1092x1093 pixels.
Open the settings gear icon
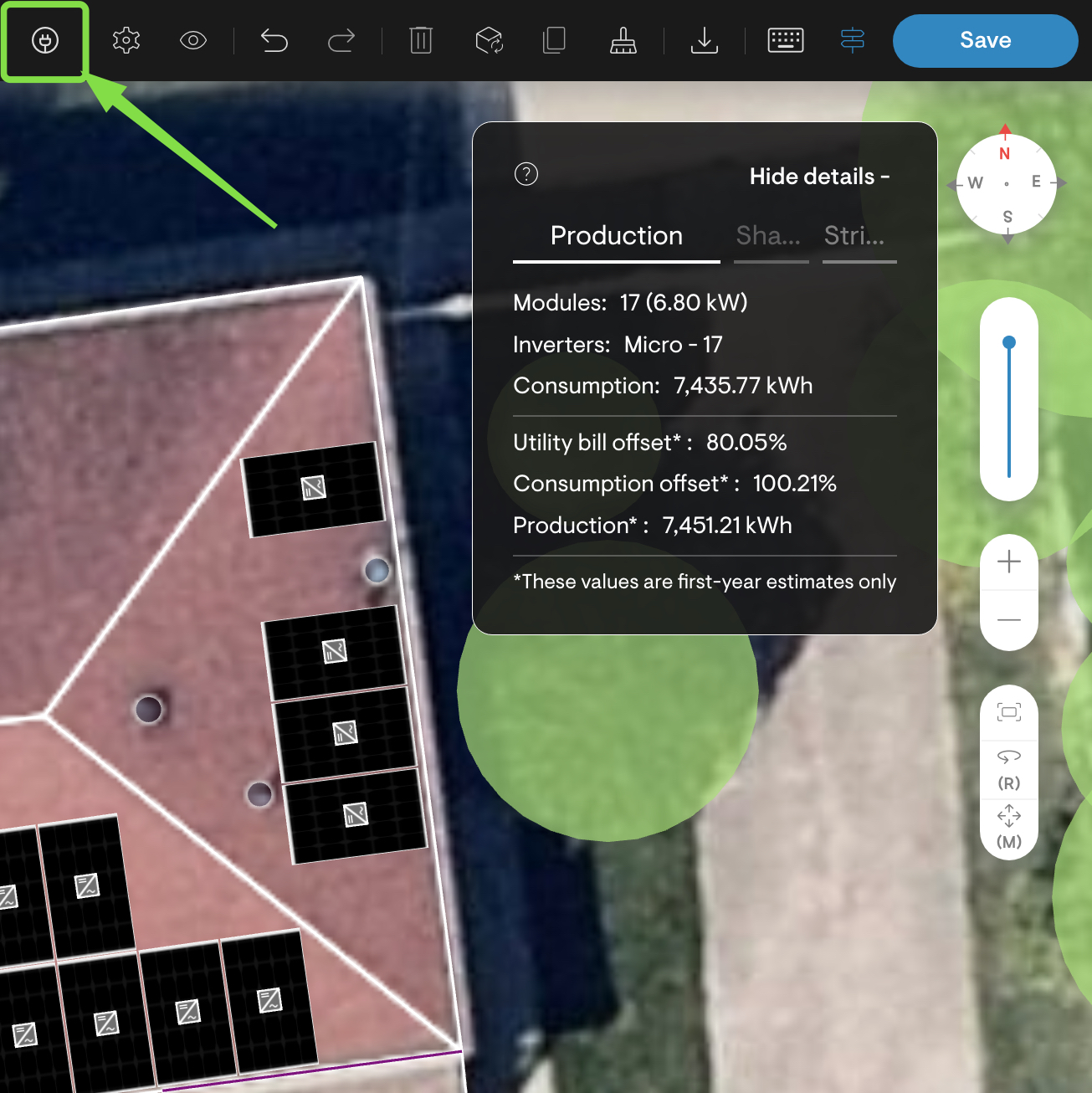click(126, 40)
